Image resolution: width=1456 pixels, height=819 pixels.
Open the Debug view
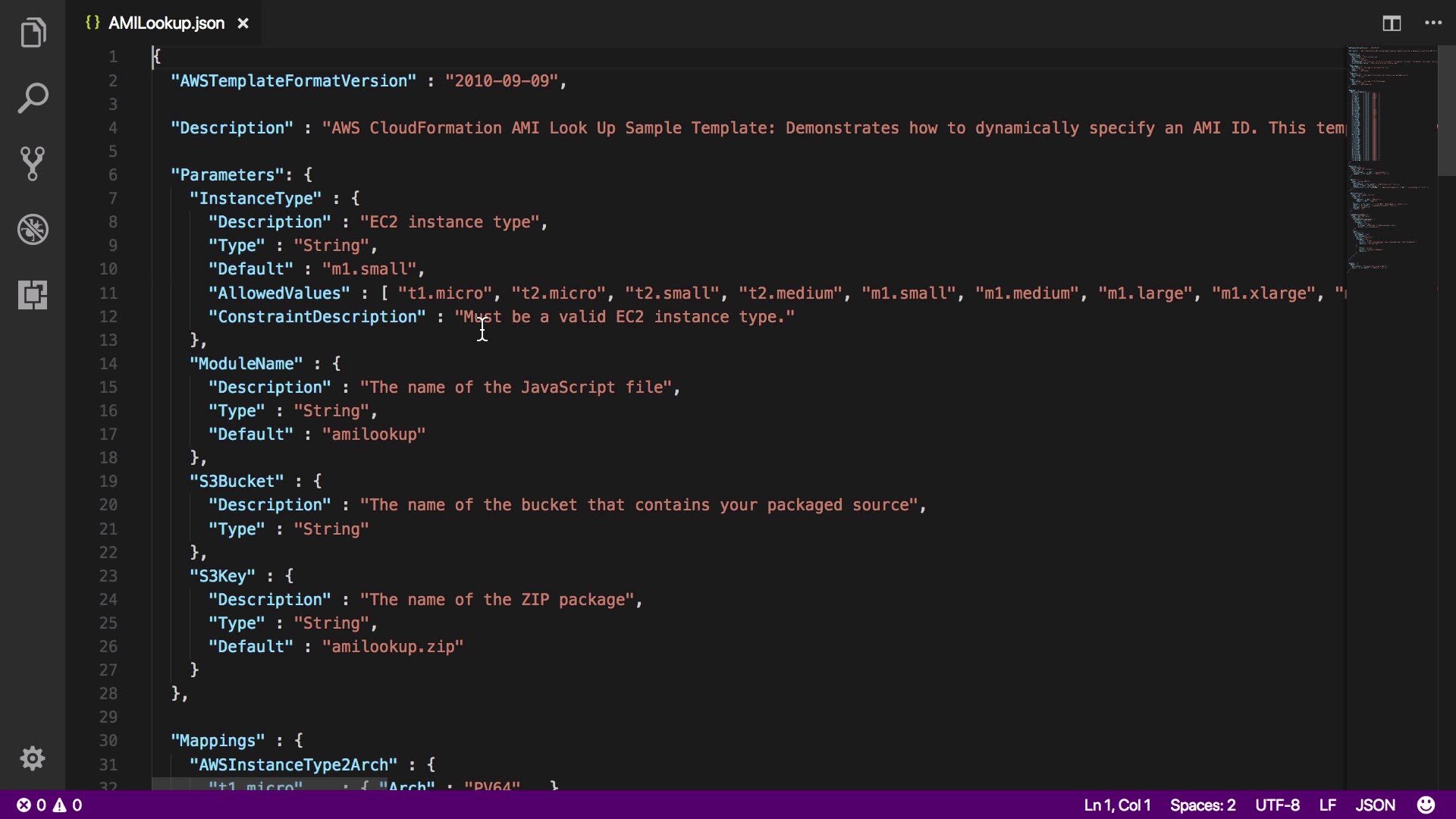point(33,229)
